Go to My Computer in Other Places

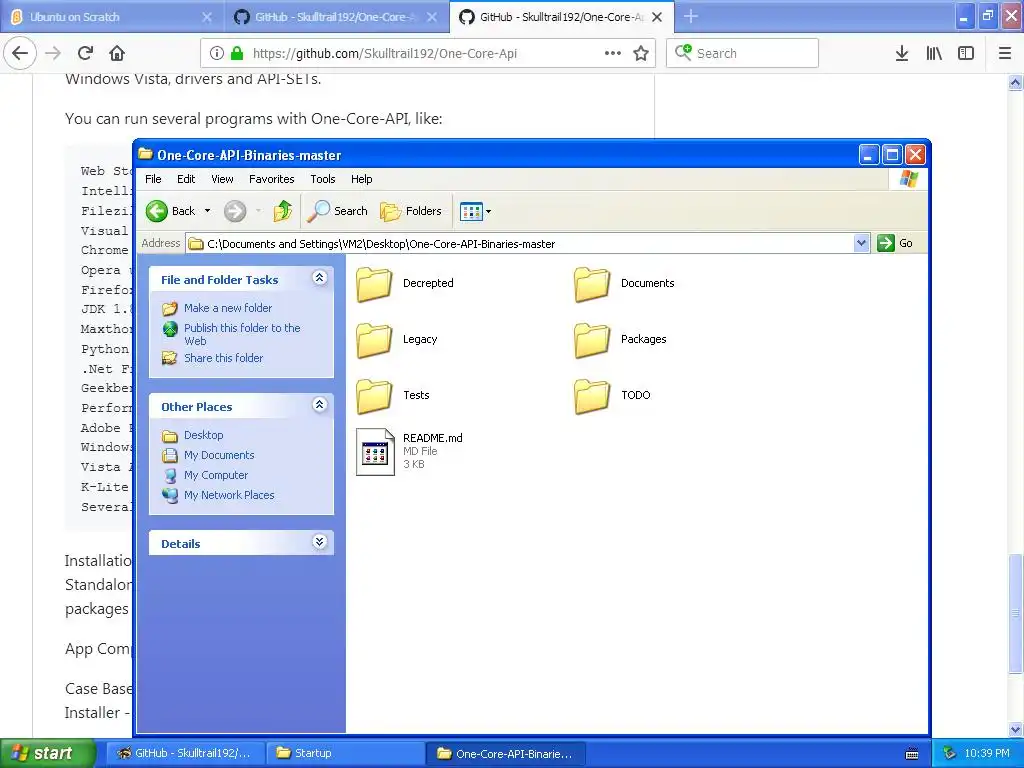point(216,475)
